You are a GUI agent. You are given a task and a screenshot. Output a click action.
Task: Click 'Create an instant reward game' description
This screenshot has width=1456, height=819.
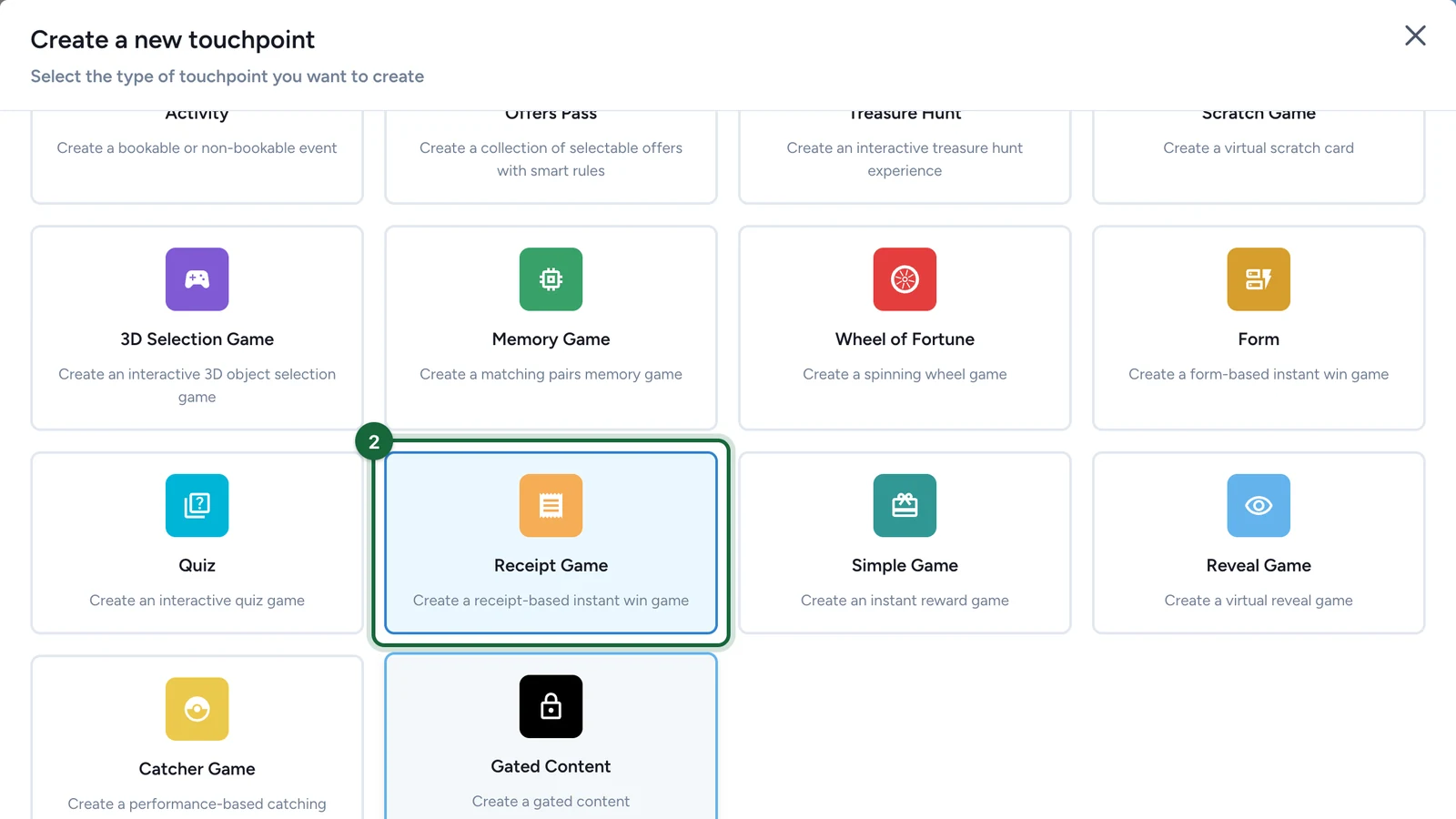(905, 601)
